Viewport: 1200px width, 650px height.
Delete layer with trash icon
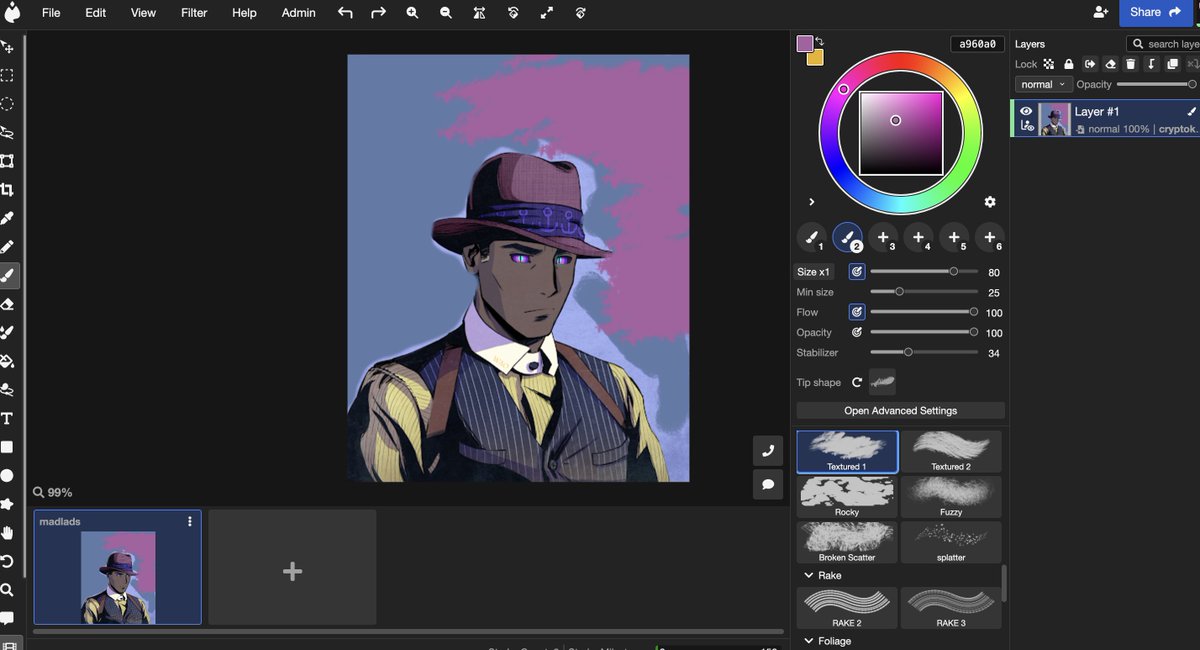(1130, 64)
